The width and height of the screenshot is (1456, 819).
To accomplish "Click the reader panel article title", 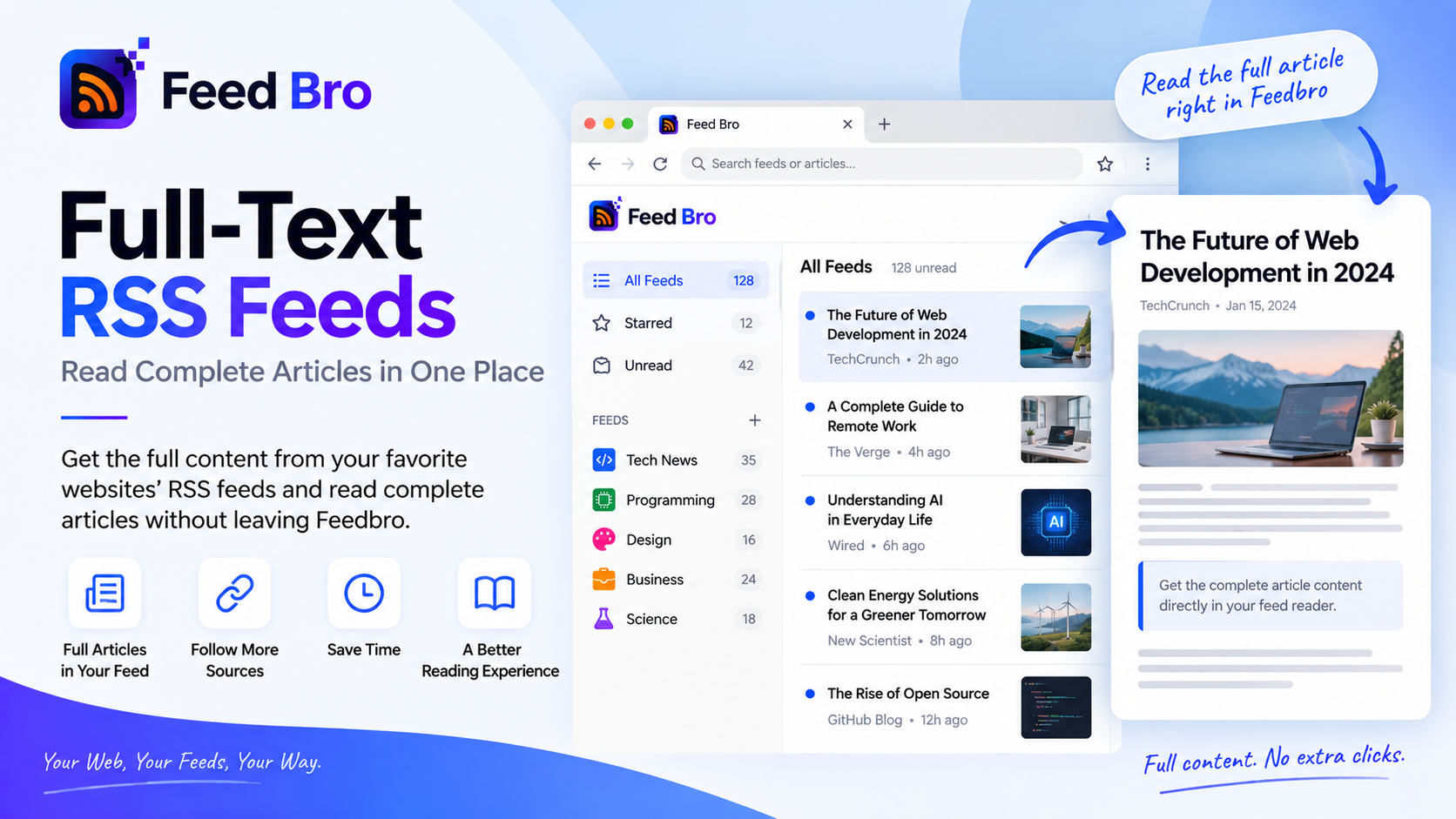I will point(1267,256).
